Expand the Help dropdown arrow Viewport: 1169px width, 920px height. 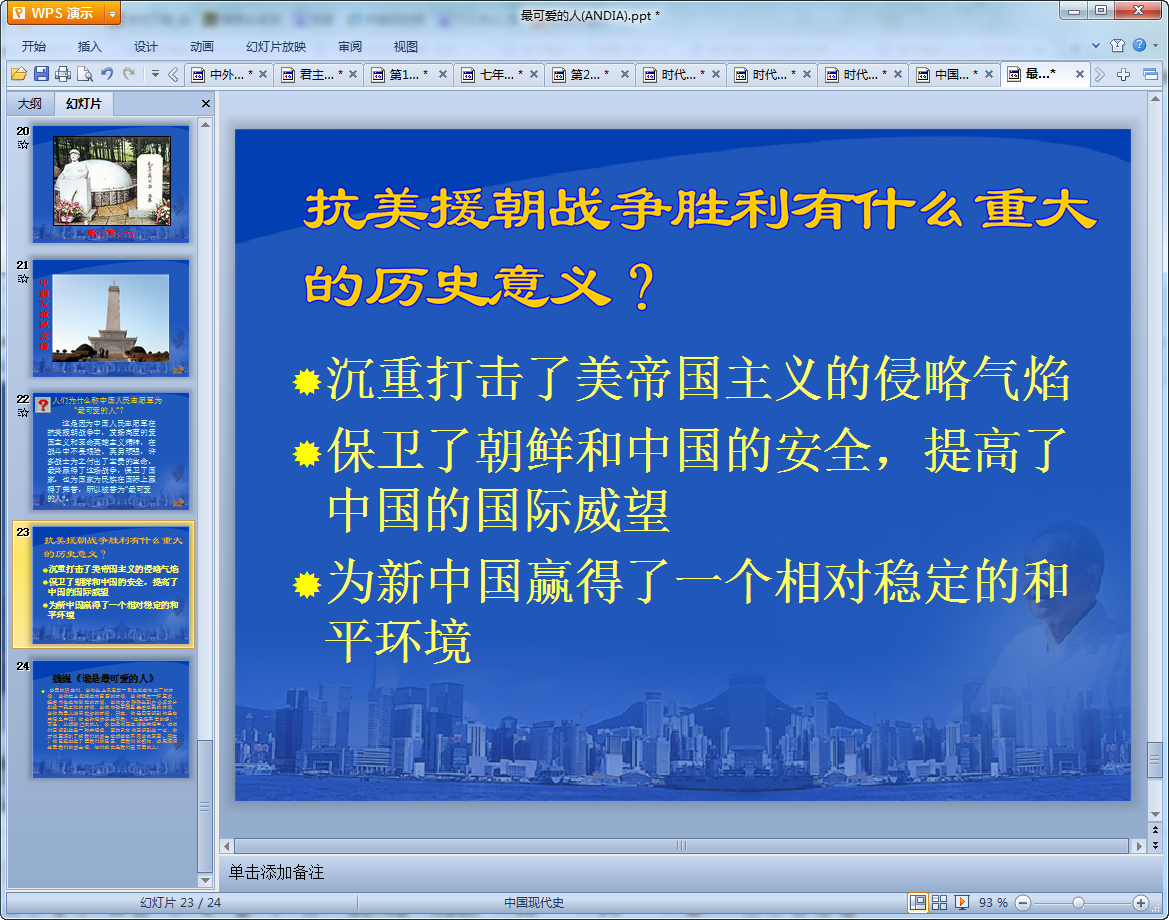click(1156, 45)
